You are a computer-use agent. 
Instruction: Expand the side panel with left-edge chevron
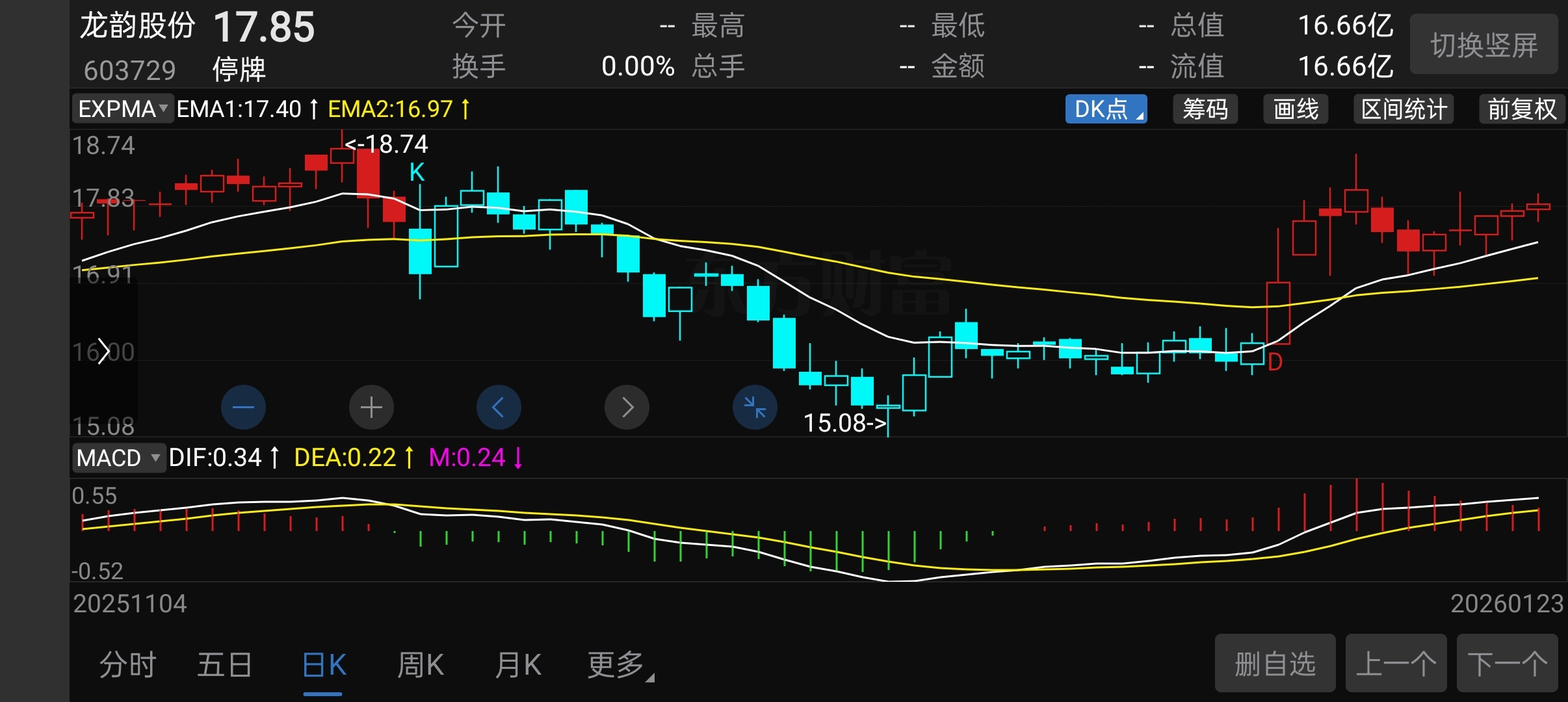103,352
